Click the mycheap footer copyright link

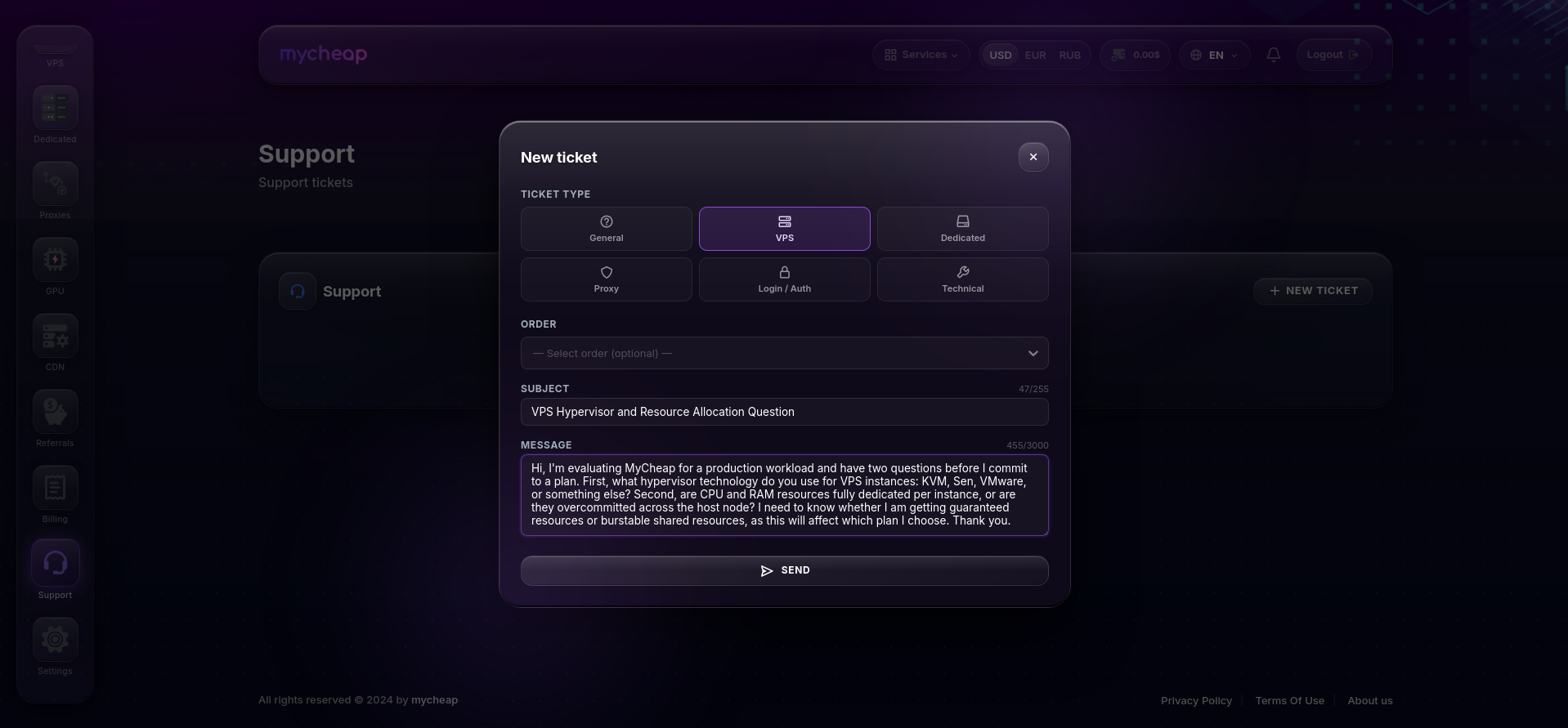point(434,699)
